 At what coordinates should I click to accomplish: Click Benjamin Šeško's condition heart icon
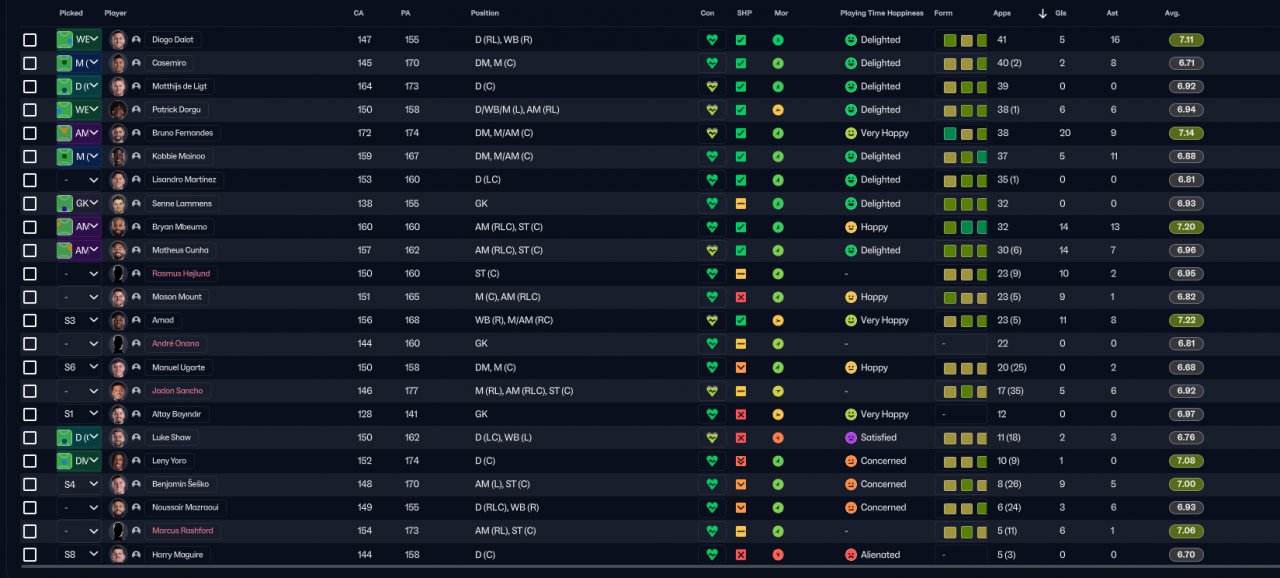coord(712,484)
